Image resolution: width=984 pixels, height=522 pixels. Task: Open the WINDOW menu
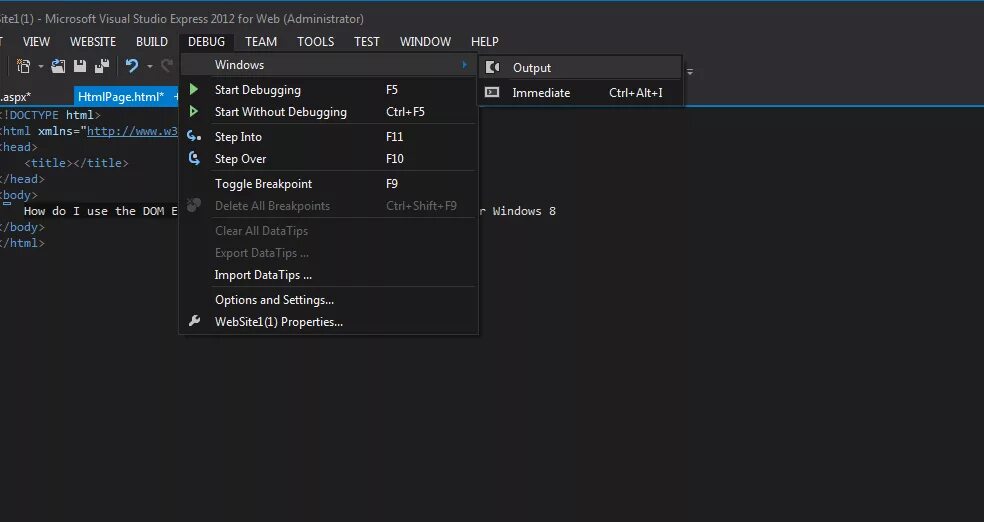point(425,41)
